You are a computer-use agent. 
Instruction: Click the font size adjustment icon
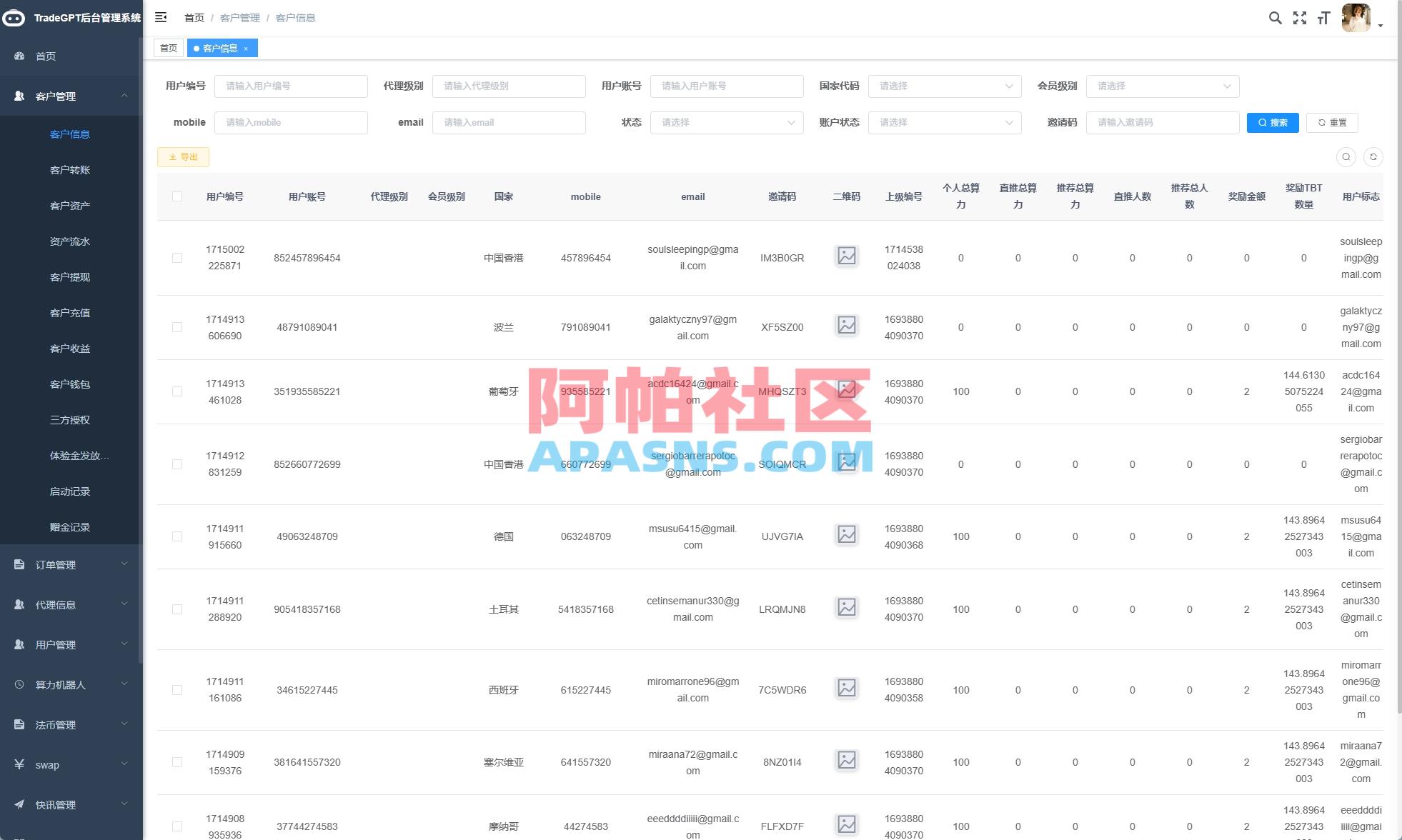pyautogui.click(x=1324, y=18)
